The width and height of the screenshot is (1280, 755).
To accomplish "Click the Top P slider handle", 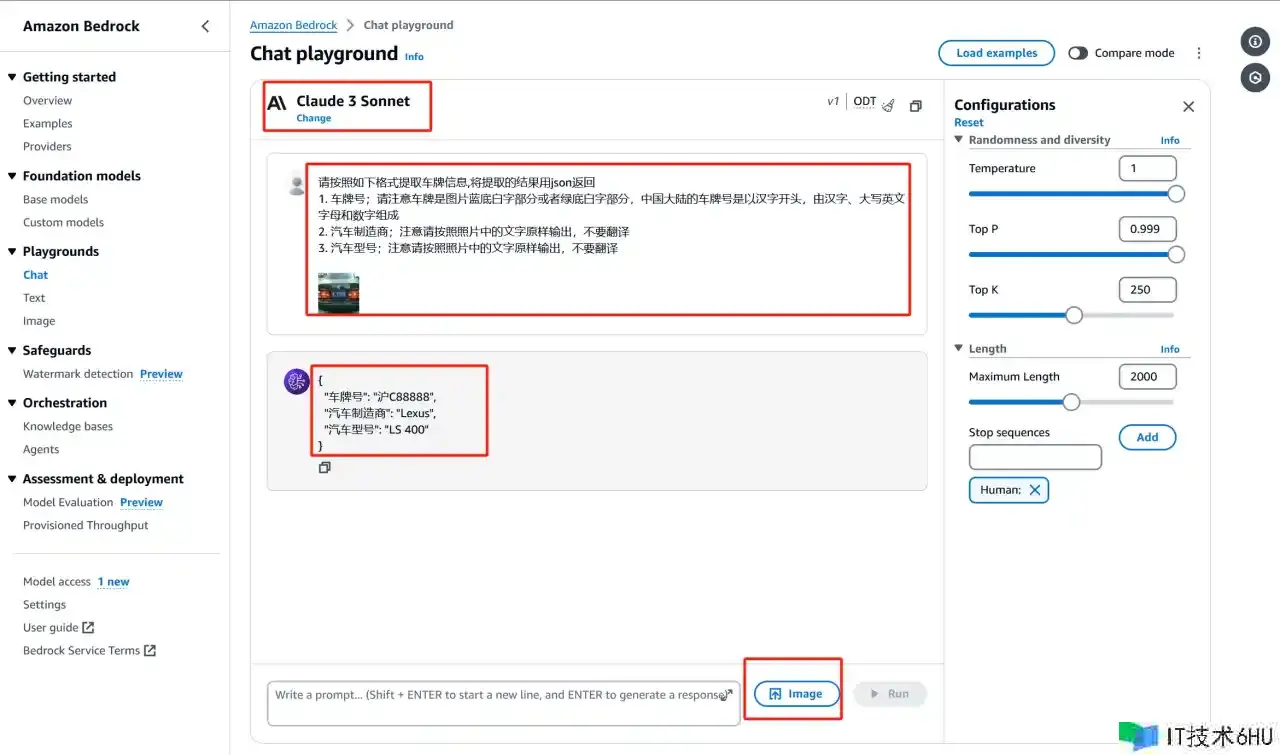I will pos(1176,255).
